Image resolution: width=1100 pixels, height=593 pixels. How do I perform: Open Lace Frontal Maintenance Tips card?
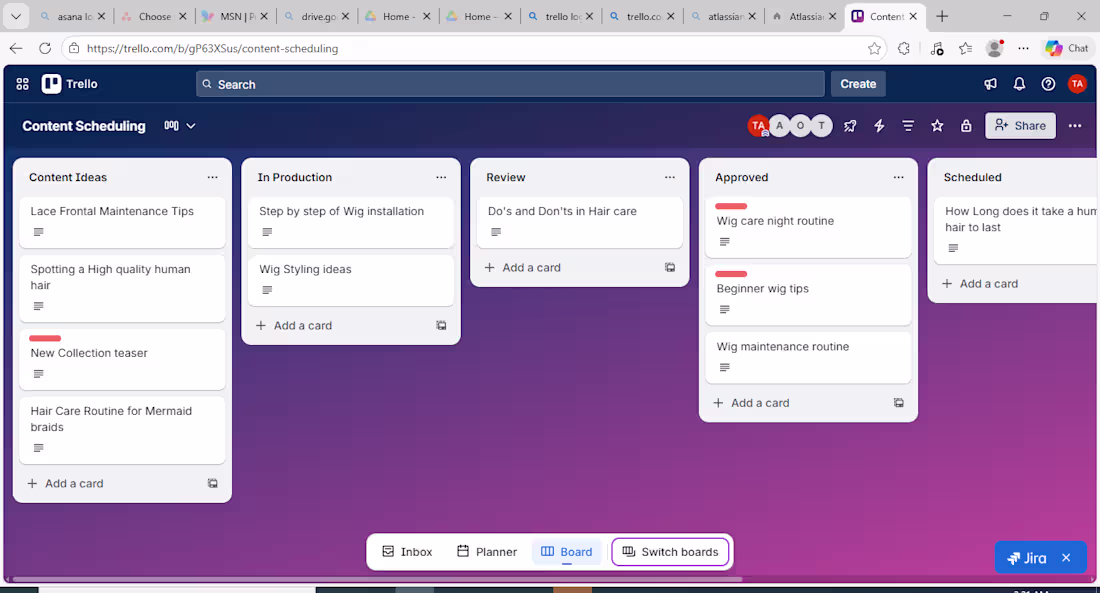(x=122, y=222)
